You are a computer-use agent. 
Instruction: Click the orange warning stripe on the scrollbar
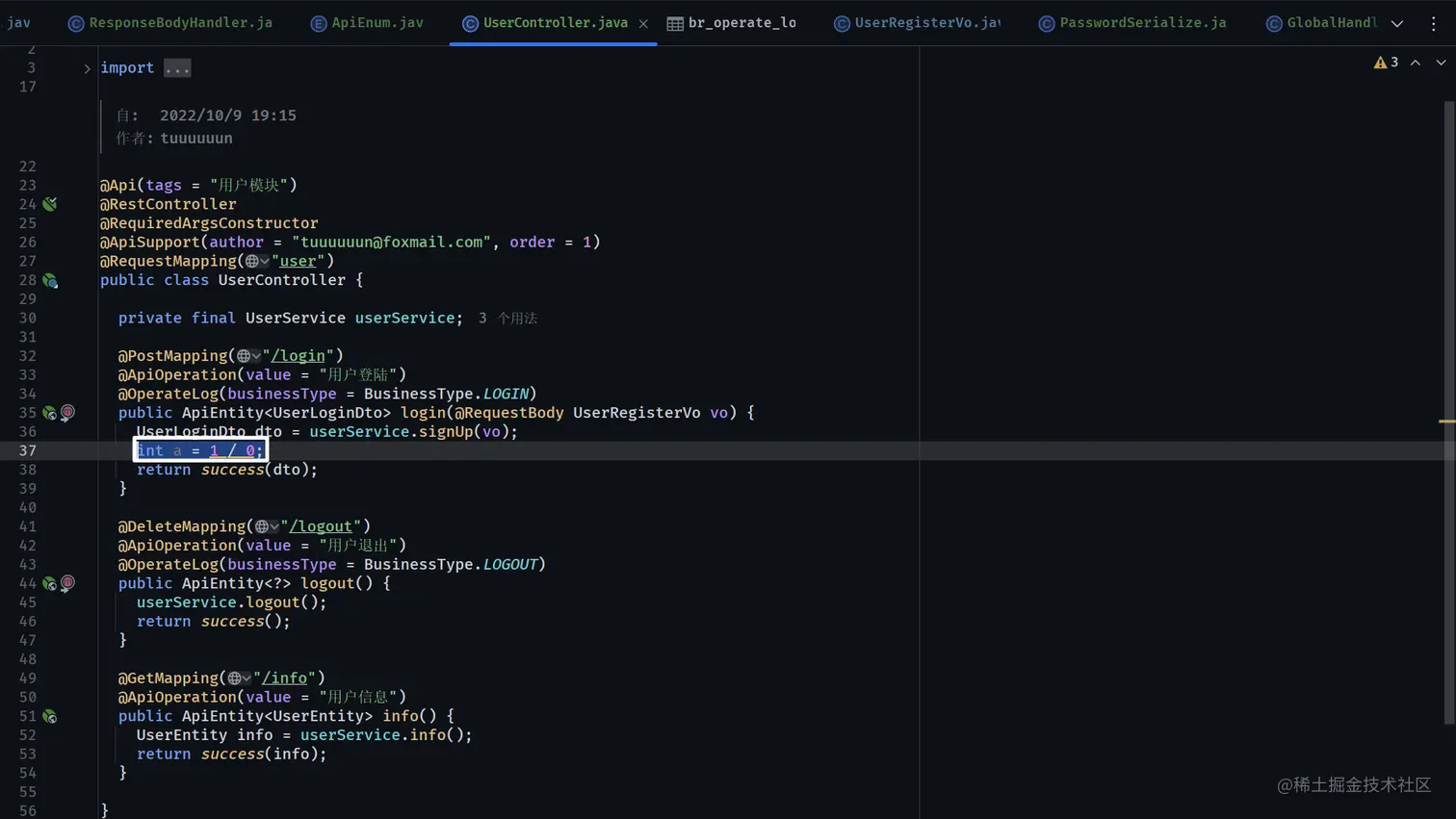click(x=1447, y=422)
